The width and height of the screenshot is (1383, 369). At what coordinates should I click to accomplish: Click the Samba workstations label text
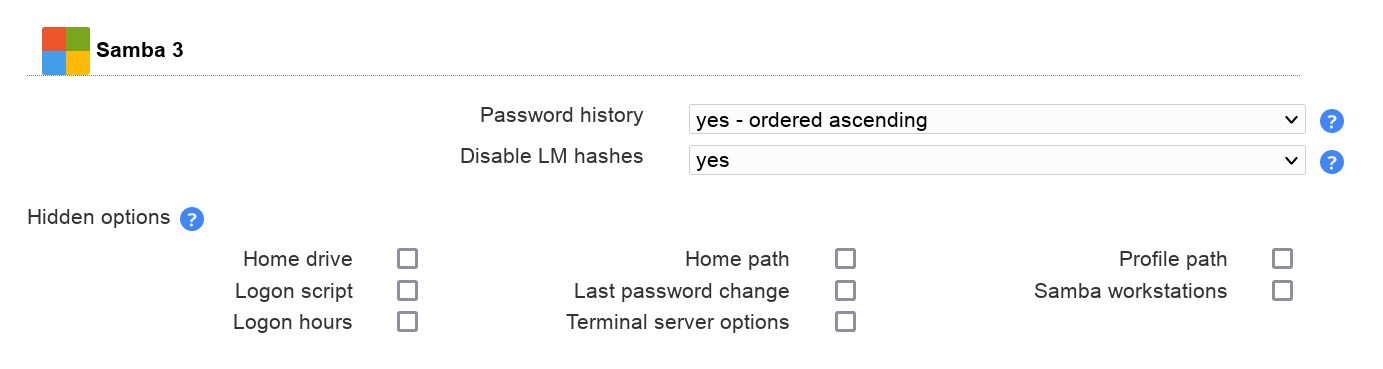click(1131, 291)
